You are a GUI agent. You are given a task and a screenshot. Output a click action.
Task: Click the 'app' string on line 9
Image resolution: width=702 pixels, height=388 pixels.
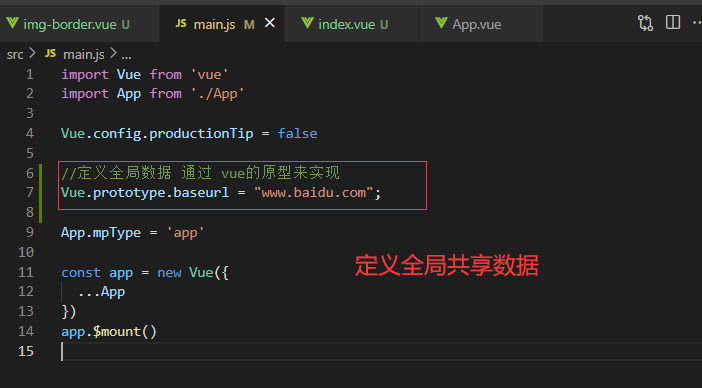tap(185, 233)
